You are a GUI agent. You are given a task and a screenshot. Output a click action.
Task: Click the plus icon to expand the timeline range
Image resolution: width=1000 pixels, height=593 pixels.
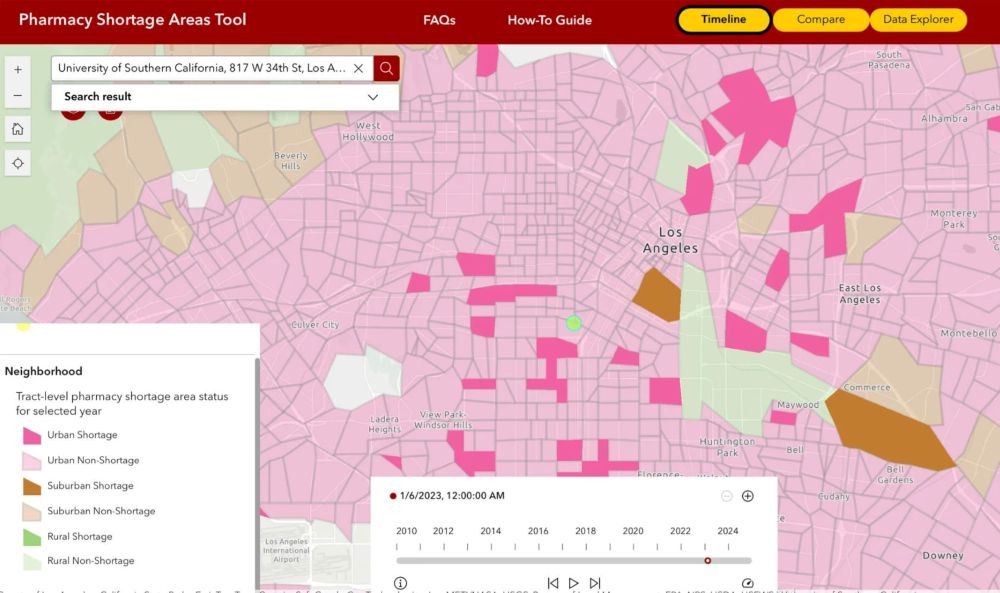tap(747, 495)
